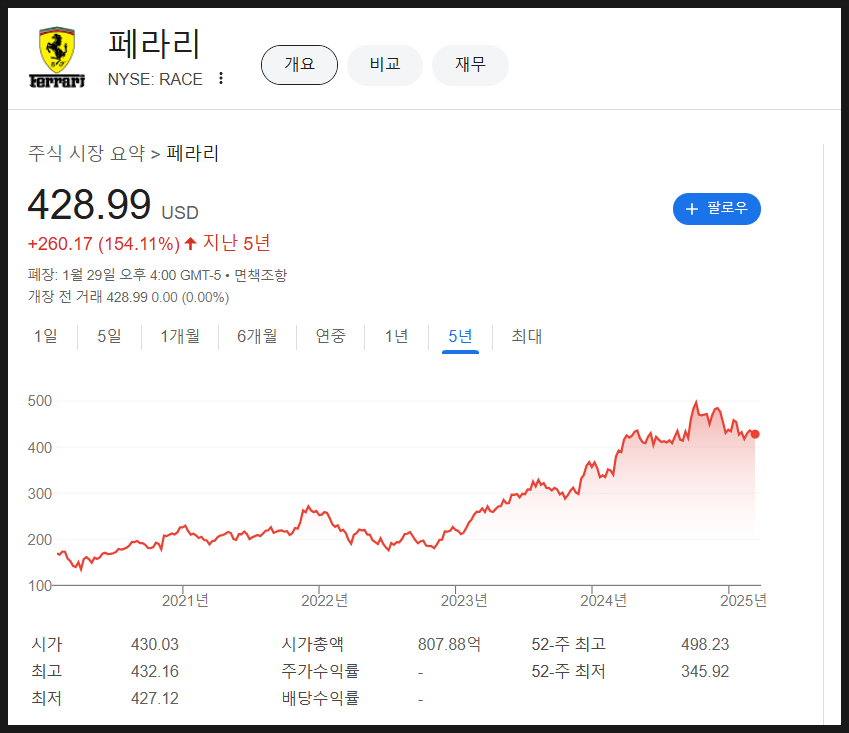
Task: Click the 주식 시장 요약 breadcrumb link
Action: tap(87, 154)
